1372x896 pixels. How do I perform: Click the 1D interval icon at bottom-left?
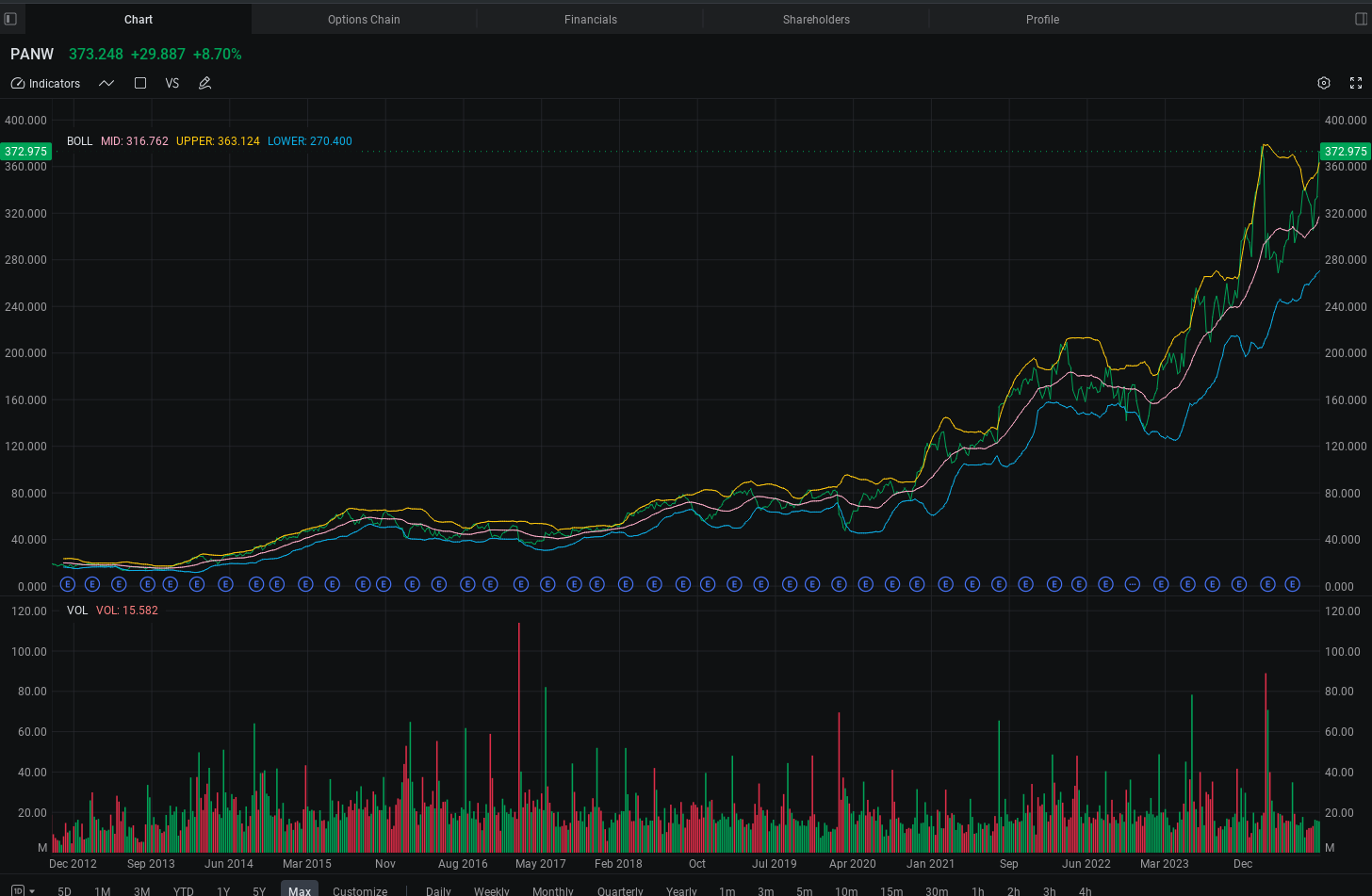(17, 890)
